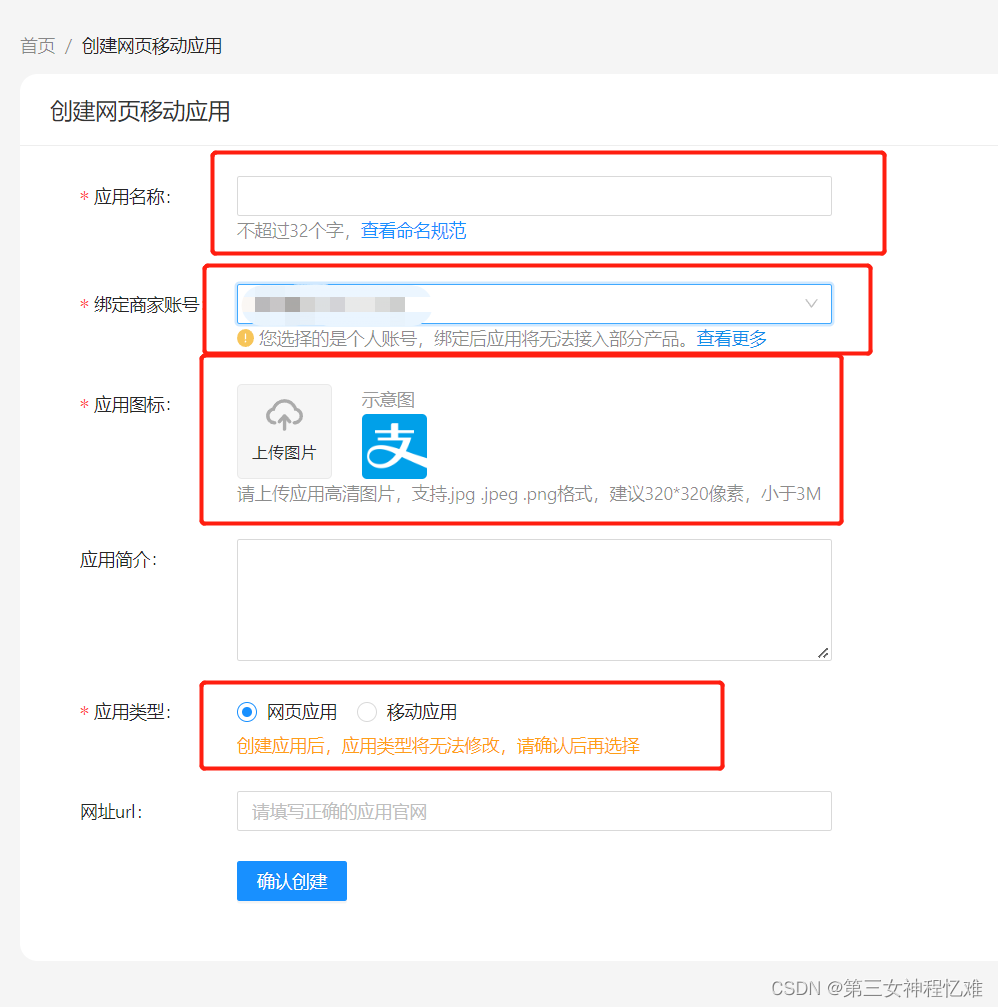Open the 绑定商家账号 dropdown
998x1007 pixels.
click(534, 304)
